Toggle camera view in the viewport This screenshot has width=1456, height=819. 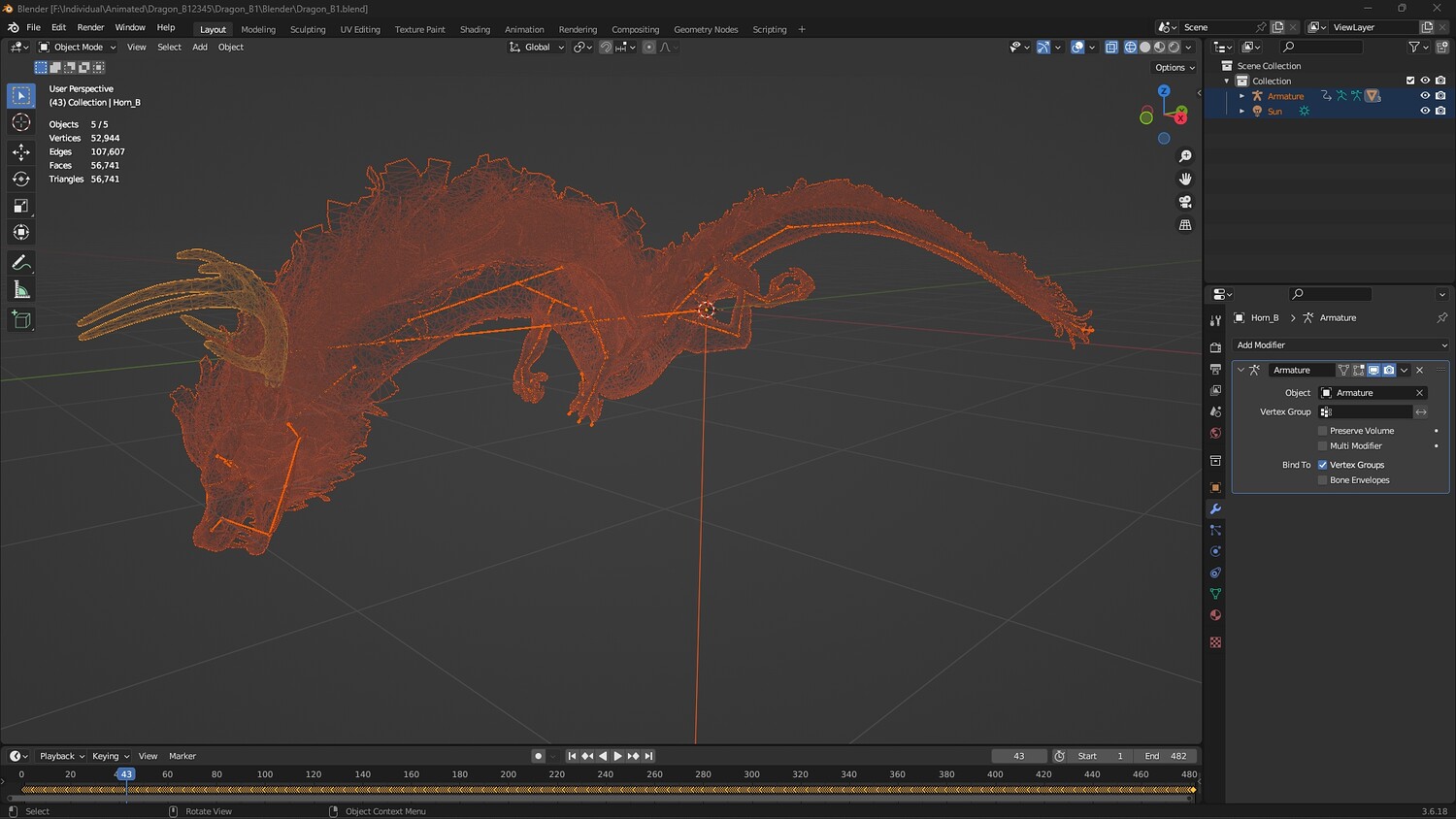coord(1185,202)
